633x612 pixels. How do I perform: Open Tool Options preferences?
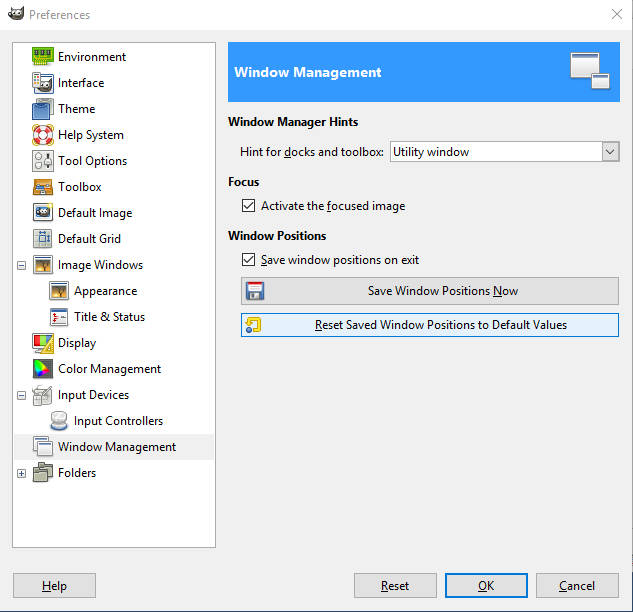pyautogui.click(x=92, y=161)
